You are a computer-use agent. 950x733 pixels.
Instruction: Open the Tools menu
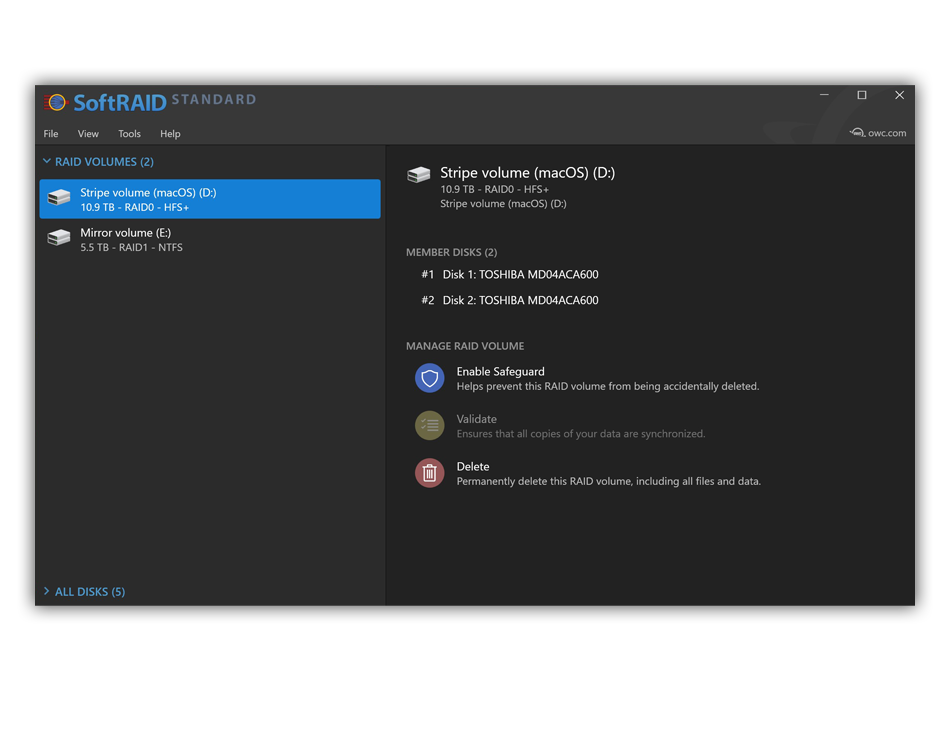tap(129, 134)
